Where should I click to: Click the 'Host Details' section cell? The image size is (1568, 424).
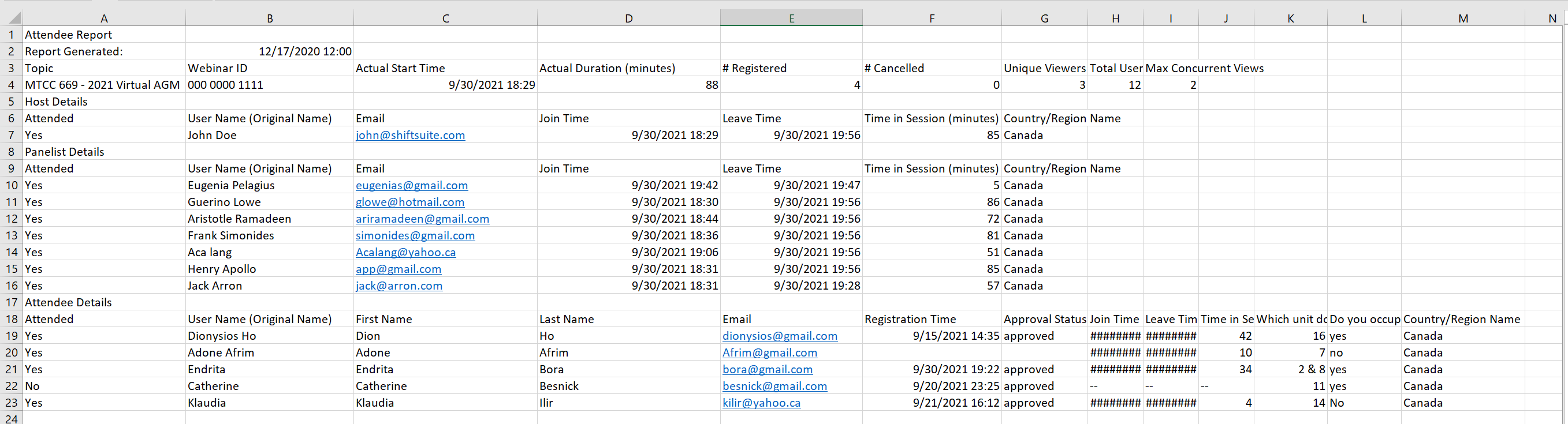tap(104, 102)
